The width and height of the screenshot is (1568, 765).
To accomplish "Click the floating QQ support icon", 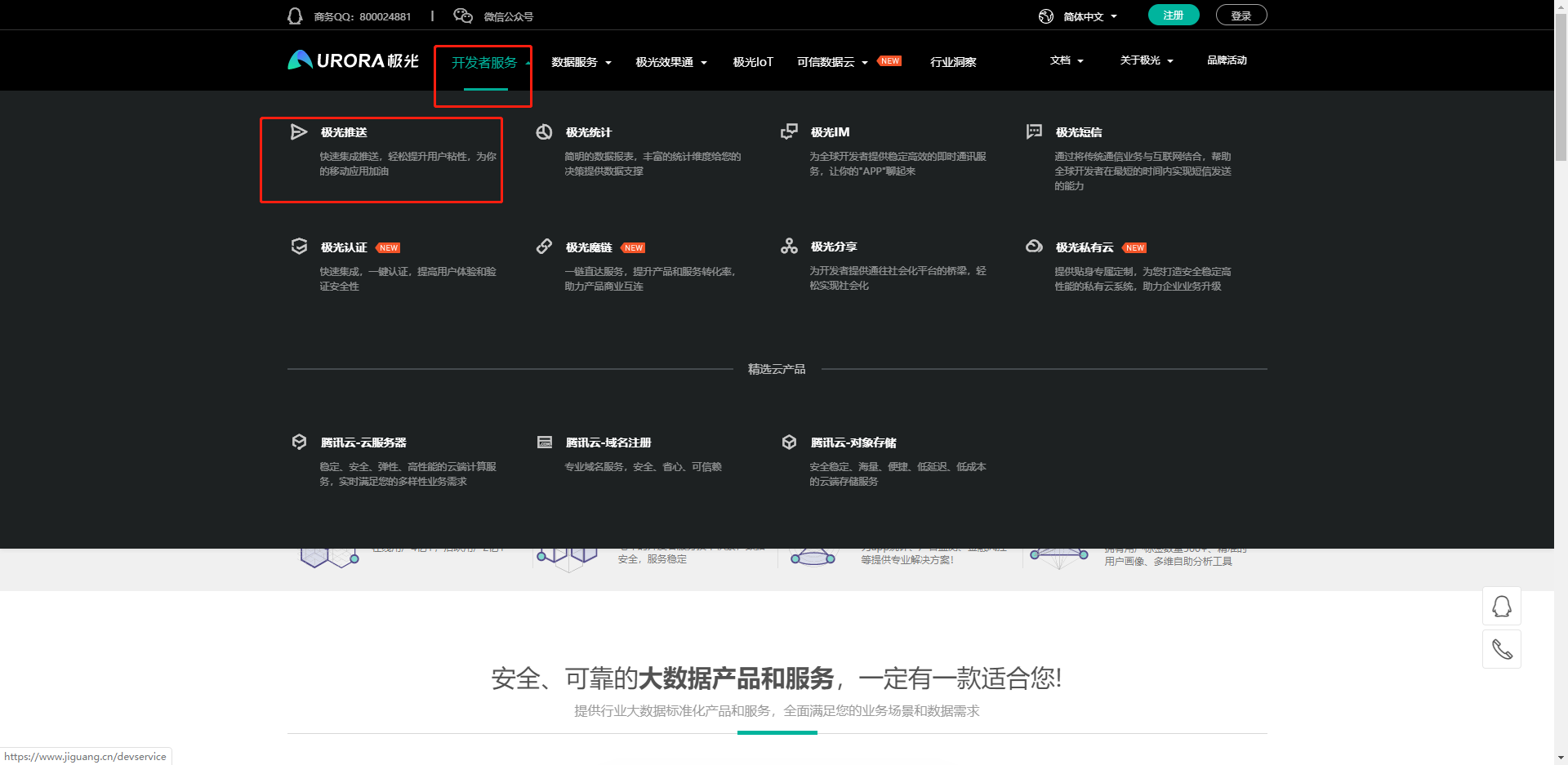I will tap(1502, 607).
